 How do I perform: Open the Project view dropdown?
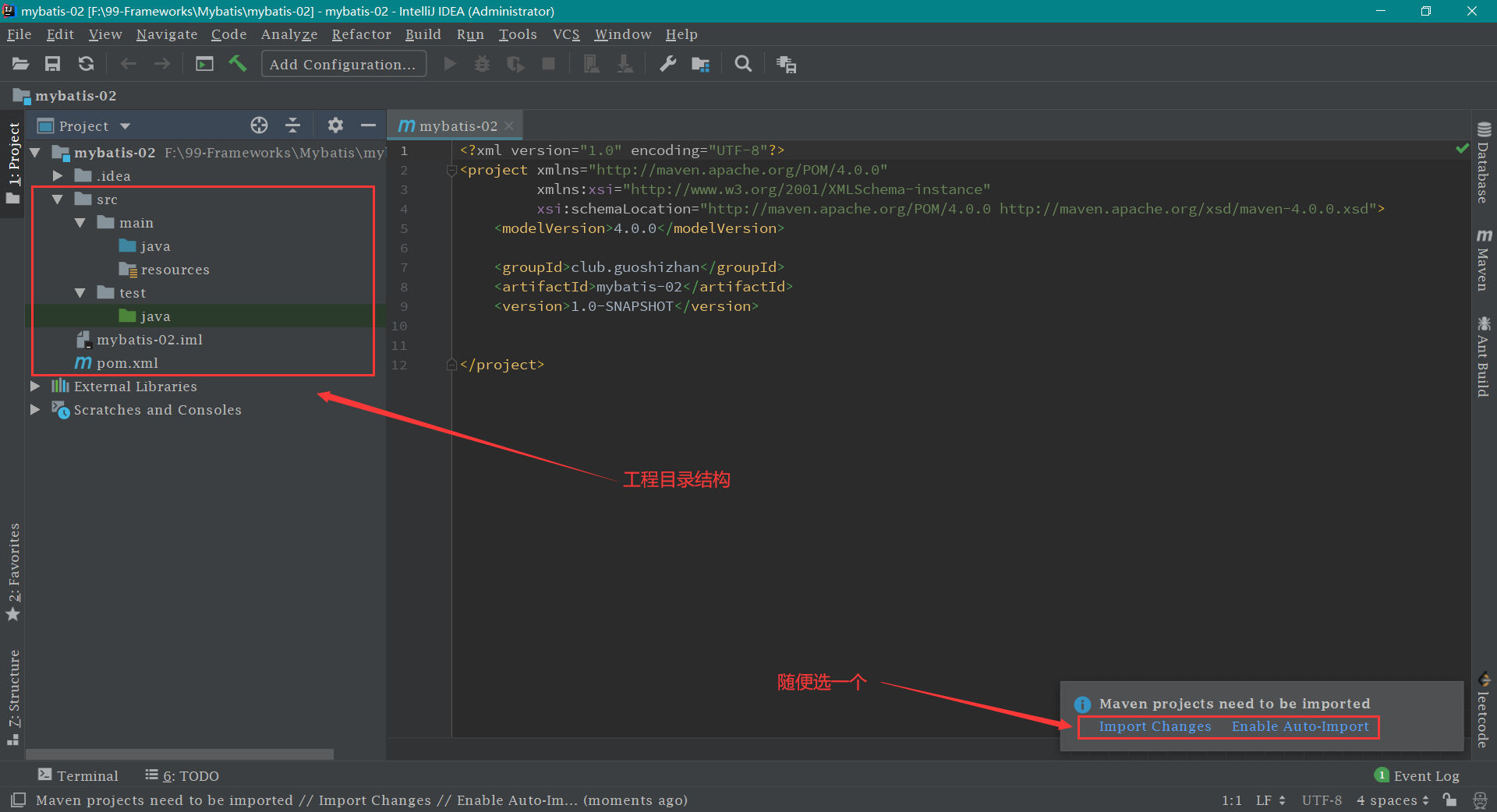125,126
